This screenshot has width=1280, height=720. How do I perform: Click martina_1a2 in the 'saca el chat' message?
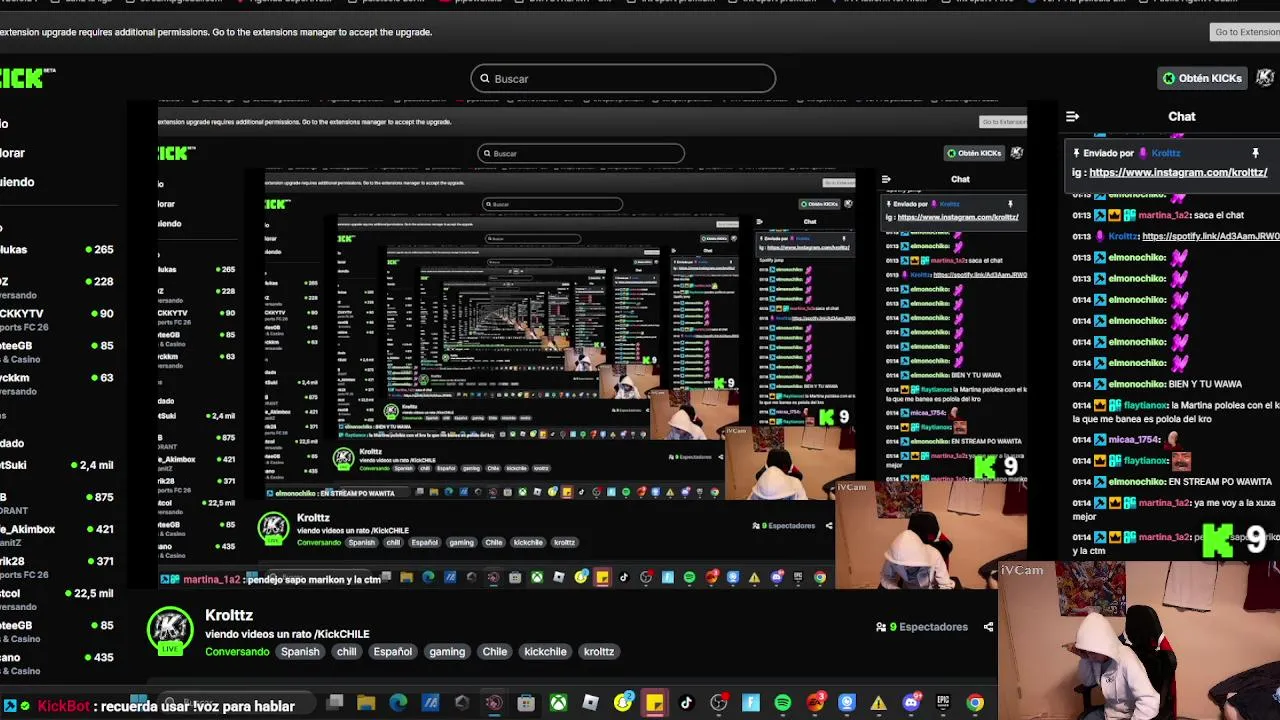[1164, 215]
